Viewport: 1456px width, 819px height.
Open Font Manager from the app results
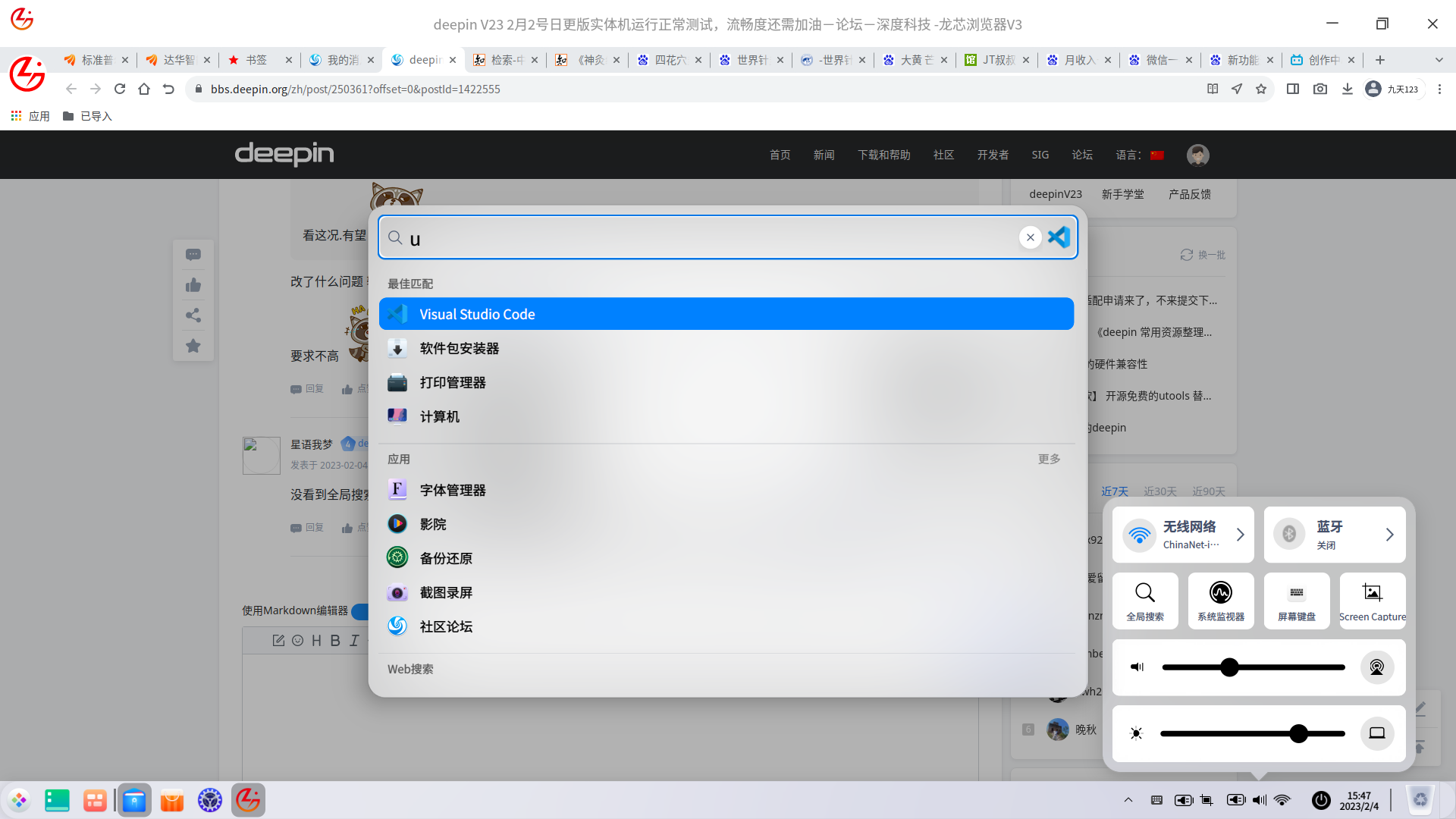click(453, 491)
